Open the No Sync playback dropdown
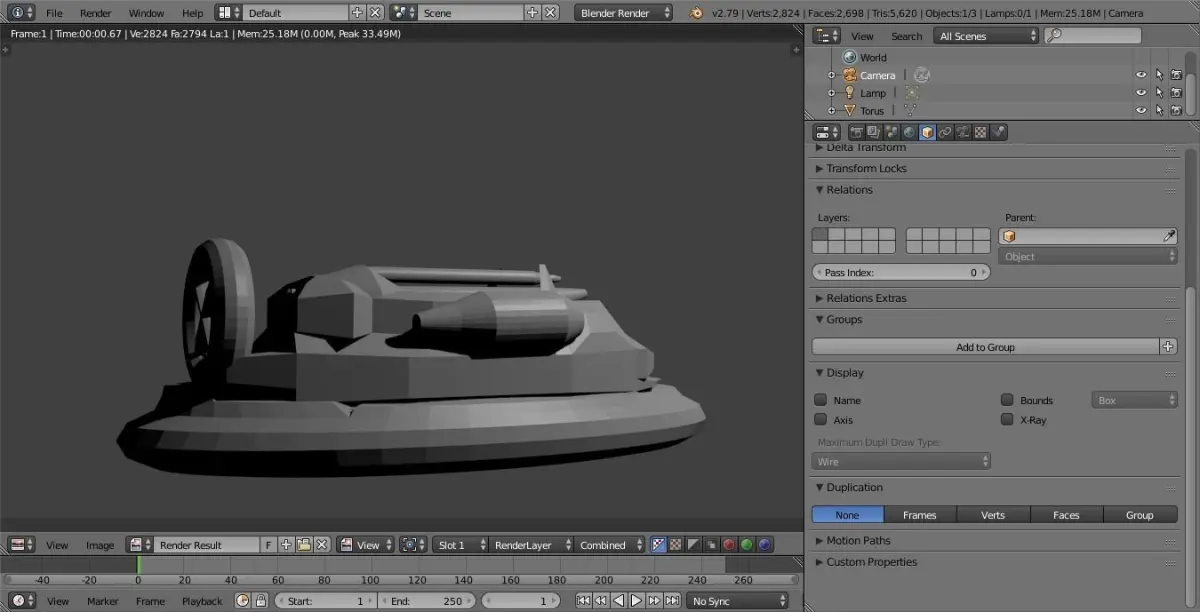1200x612 pixels. 739,601
